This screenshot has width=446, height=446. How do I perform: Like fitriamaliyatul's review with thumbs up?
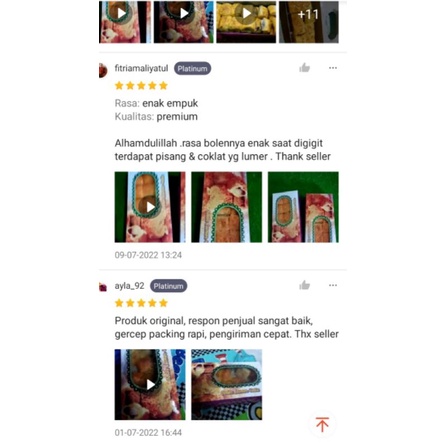tap(304, 68)
